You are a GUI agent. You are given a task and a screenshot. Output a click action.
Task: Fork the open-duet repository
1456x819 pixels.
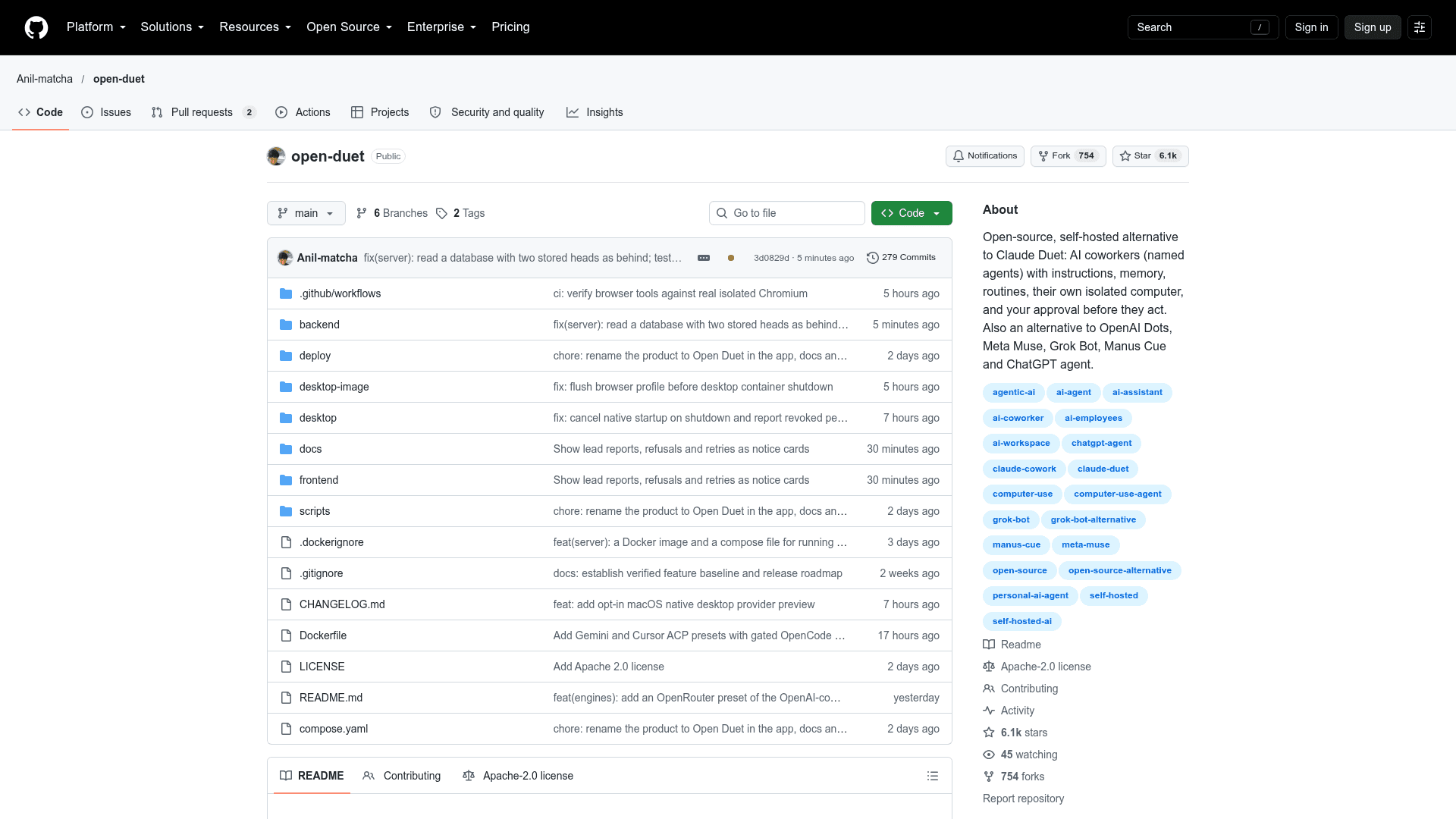coord(1068,156)
